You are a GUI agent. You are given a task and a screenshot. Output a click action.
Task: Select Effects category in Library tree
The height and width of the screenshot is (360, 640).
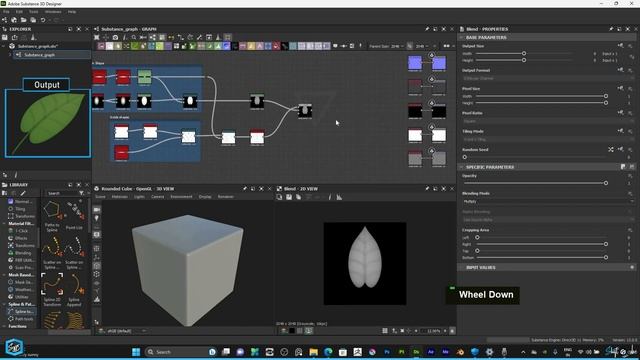[x=21, y=238]
